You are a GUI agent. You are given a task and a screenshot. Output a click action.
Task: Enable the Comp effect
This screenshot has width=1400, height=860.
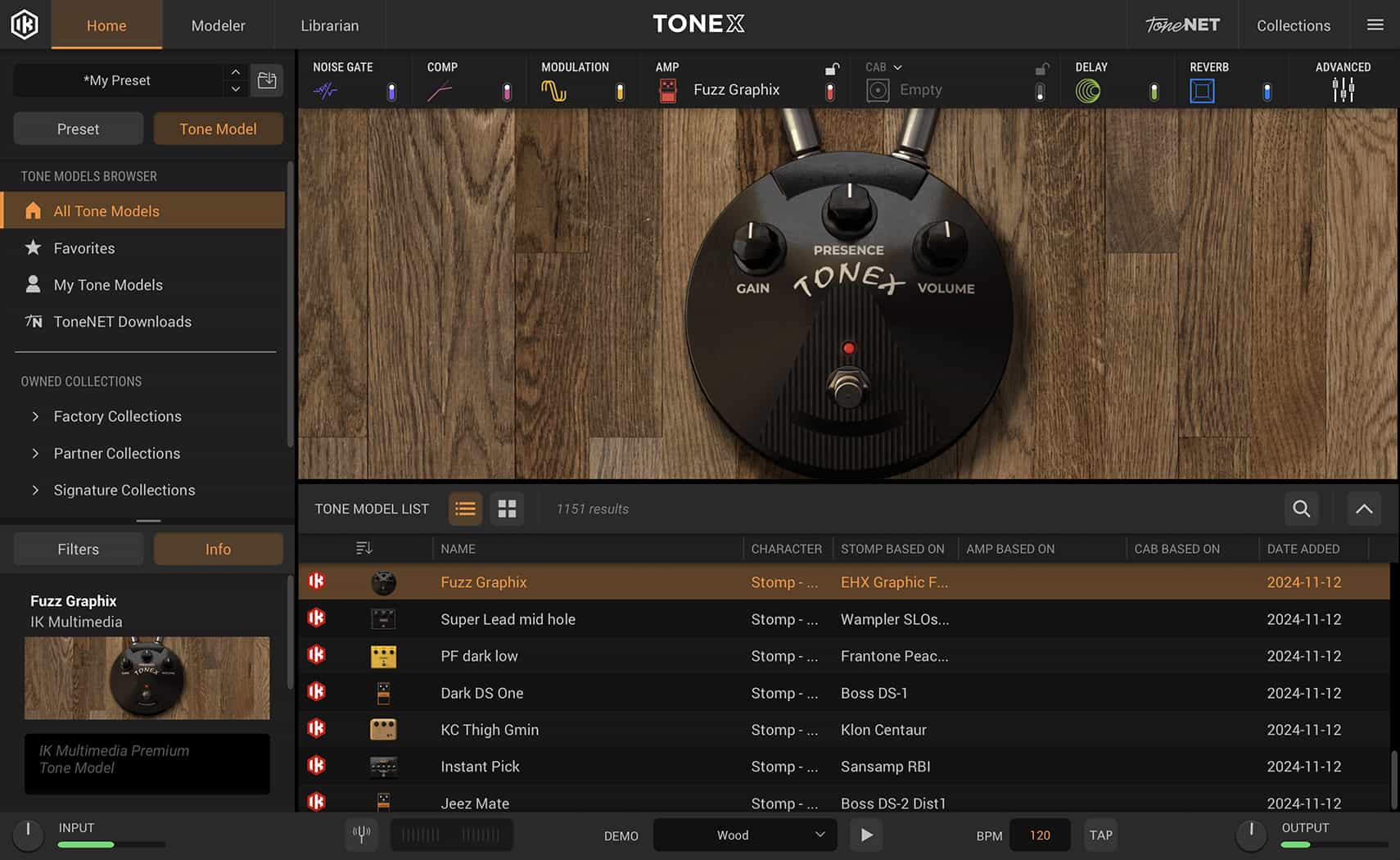(x=507, y=93)
